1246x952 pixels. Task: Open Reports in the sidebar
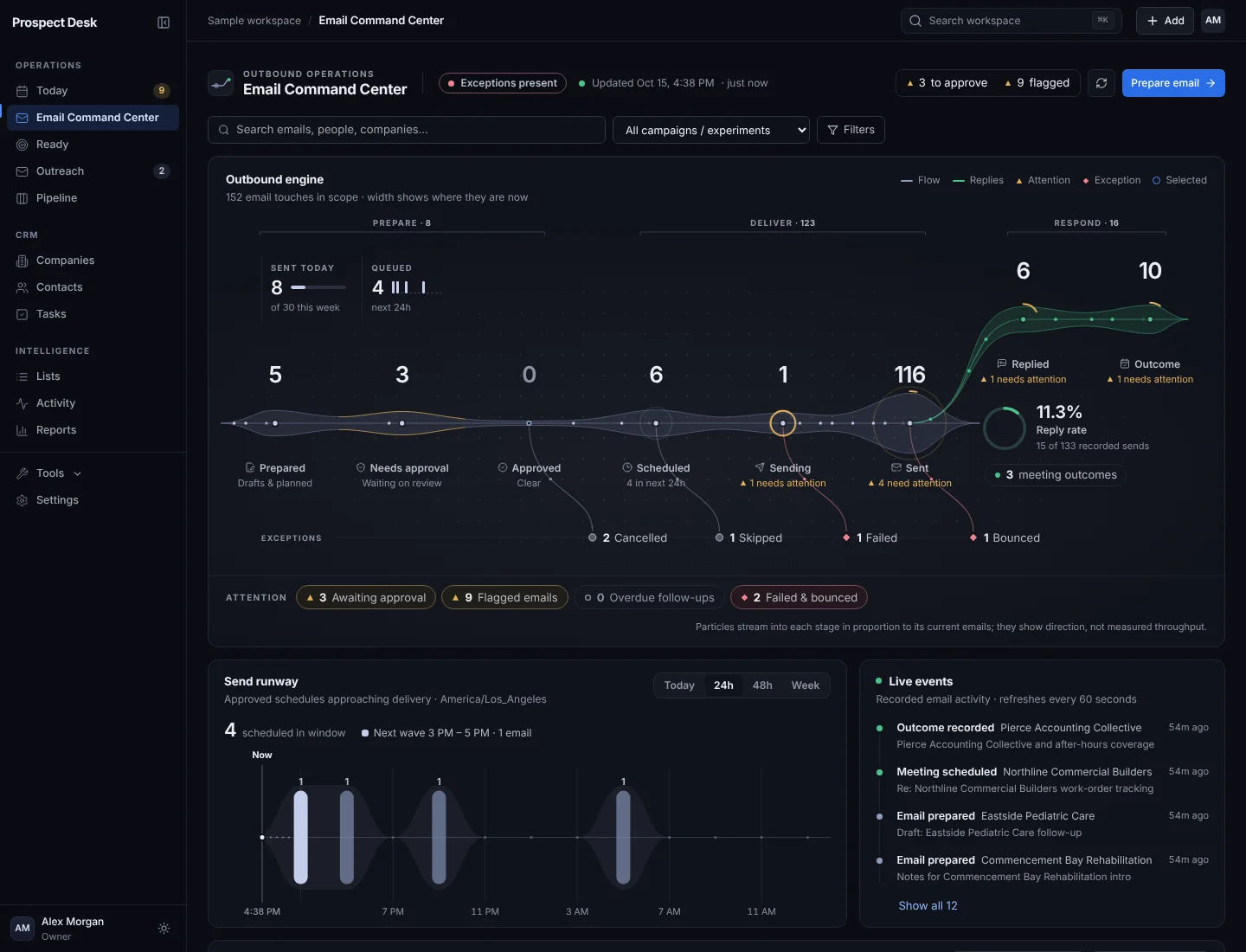pos(93,430)
